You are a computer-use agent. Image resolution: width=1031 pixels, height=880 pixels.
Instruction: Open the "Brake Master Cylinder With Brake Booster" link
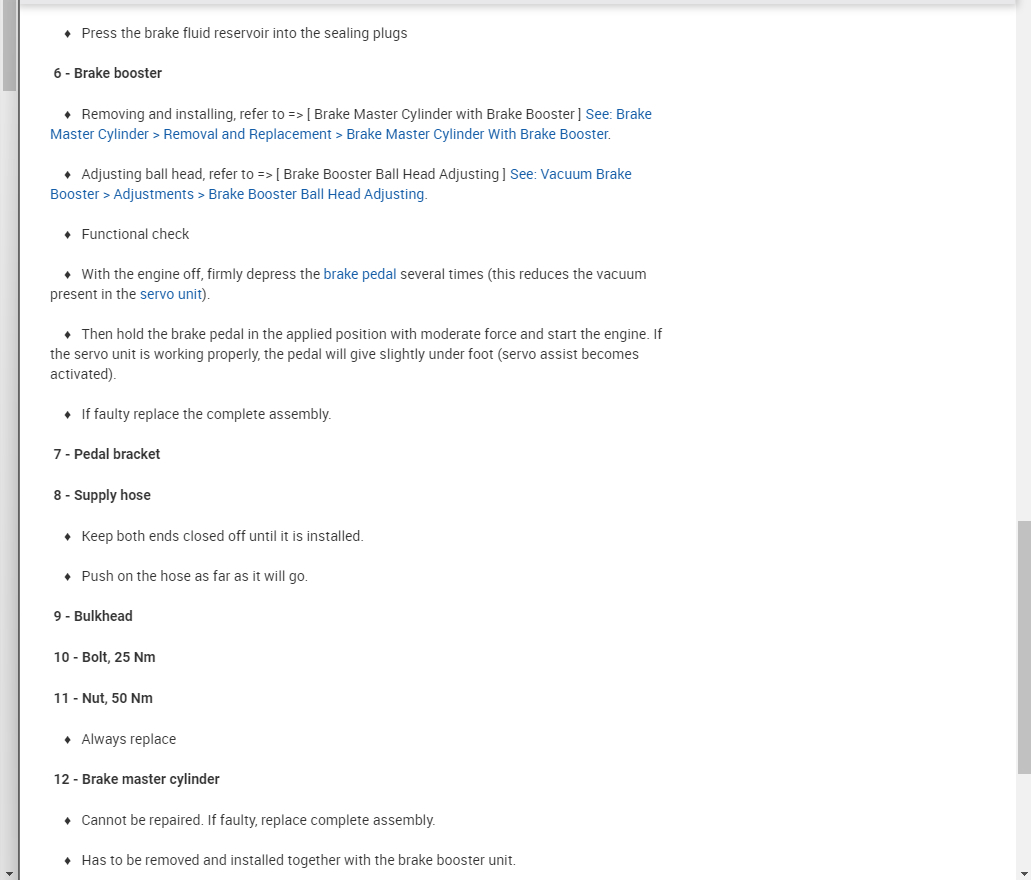[x=477, y=134]
